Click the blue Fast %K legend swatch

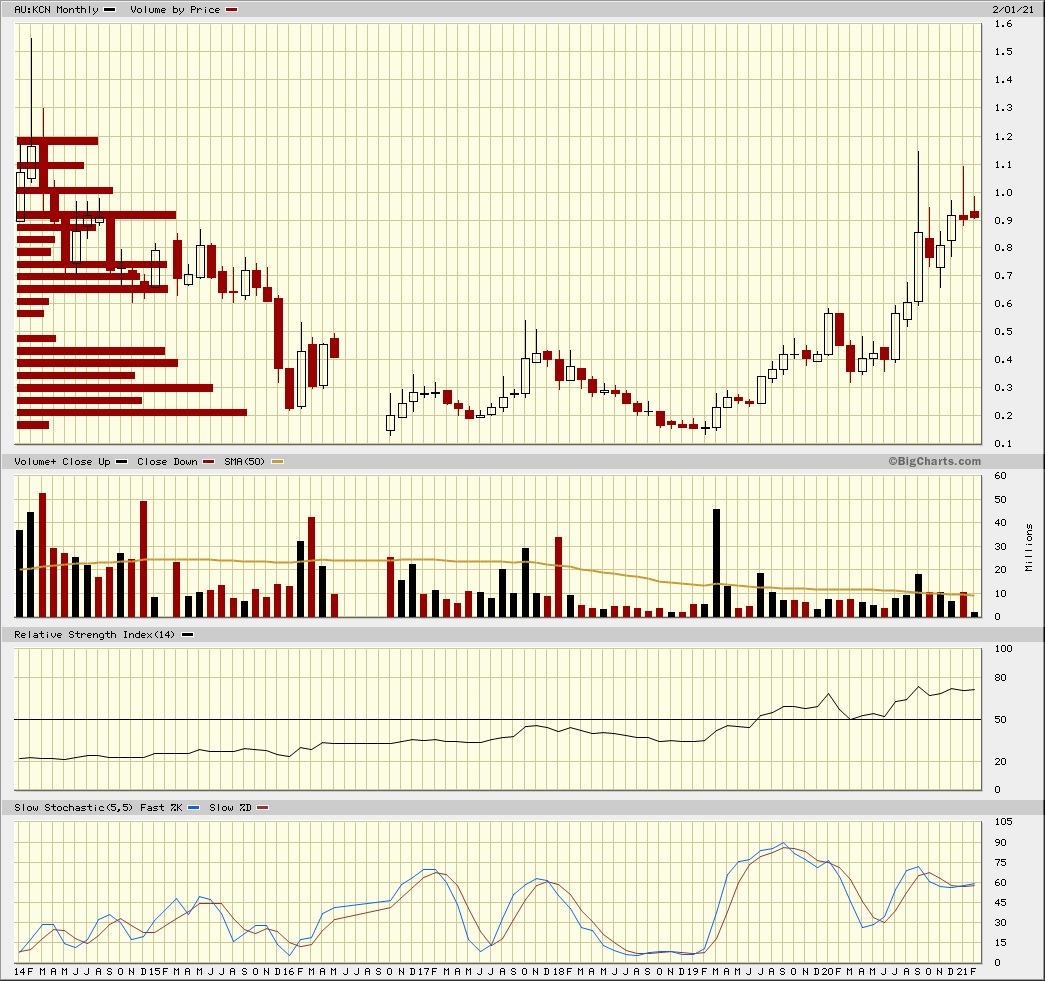193,807
